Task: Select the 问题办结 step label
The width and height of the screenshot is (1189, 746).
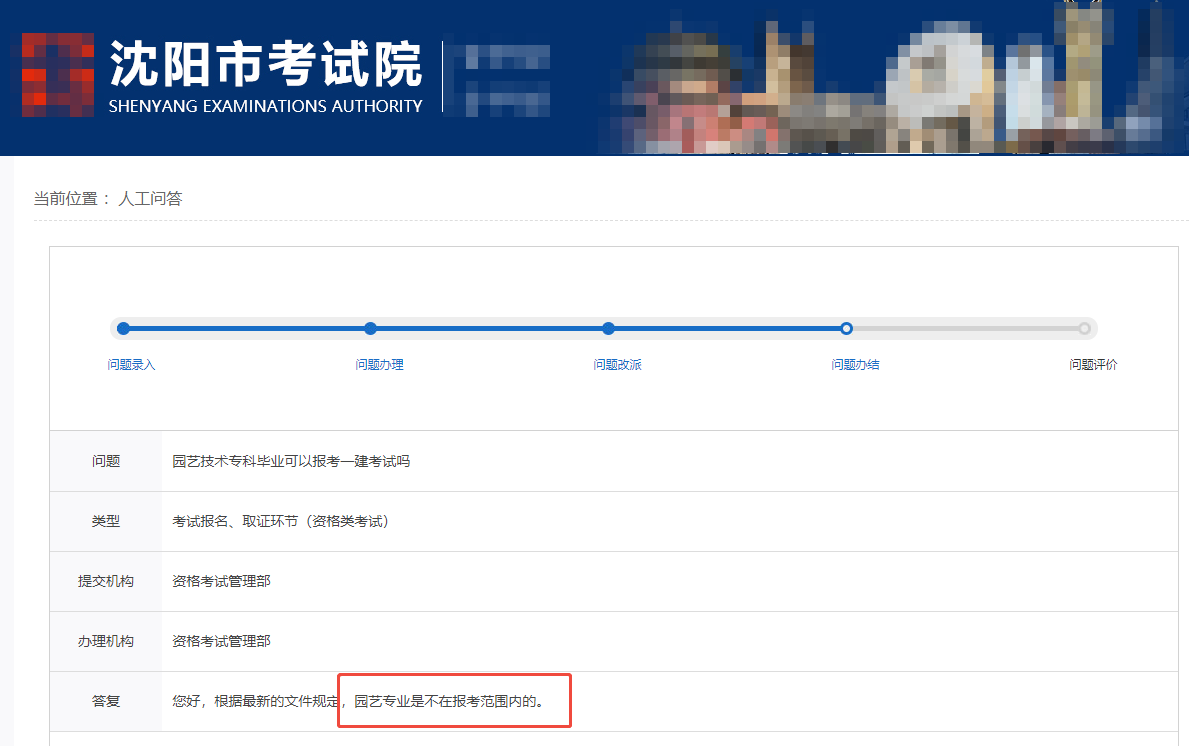Action: coord(855,365)
